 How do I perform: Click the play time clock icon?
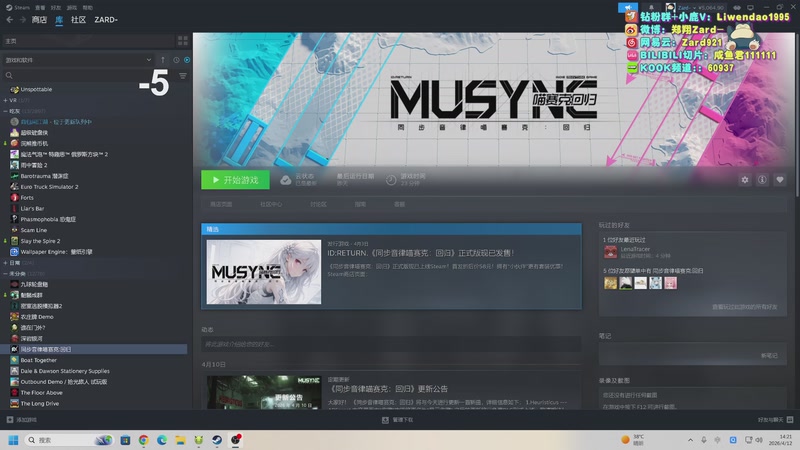[x=391, y=180]
